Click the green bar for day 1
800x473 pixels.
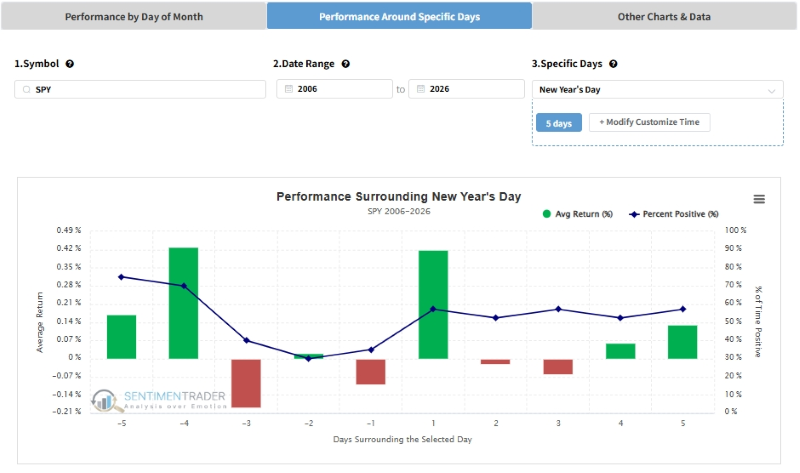coord(433,305)
